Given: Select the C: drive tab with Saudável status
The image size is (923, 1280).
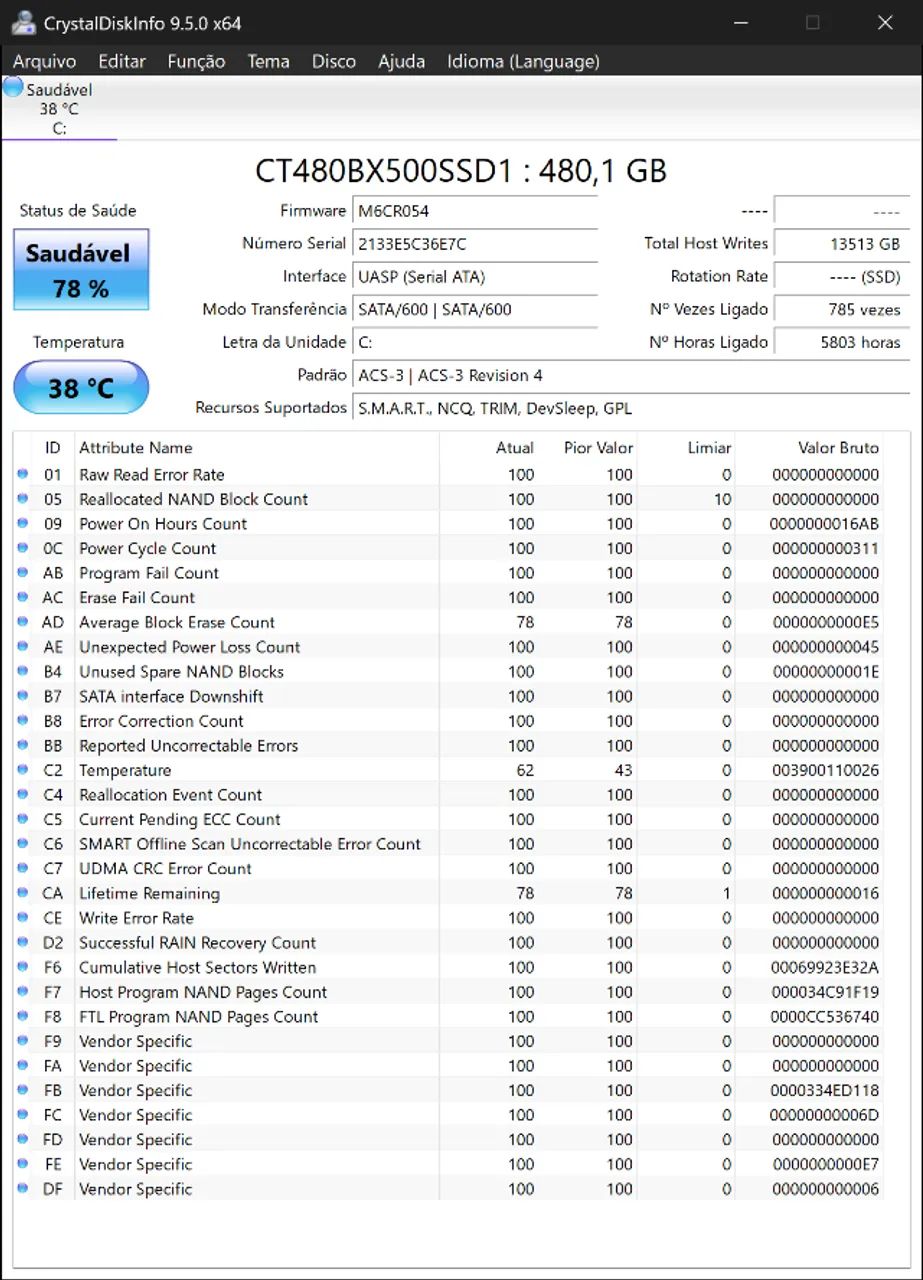Looking at the screenshot, I should click(x=59, y=108).
